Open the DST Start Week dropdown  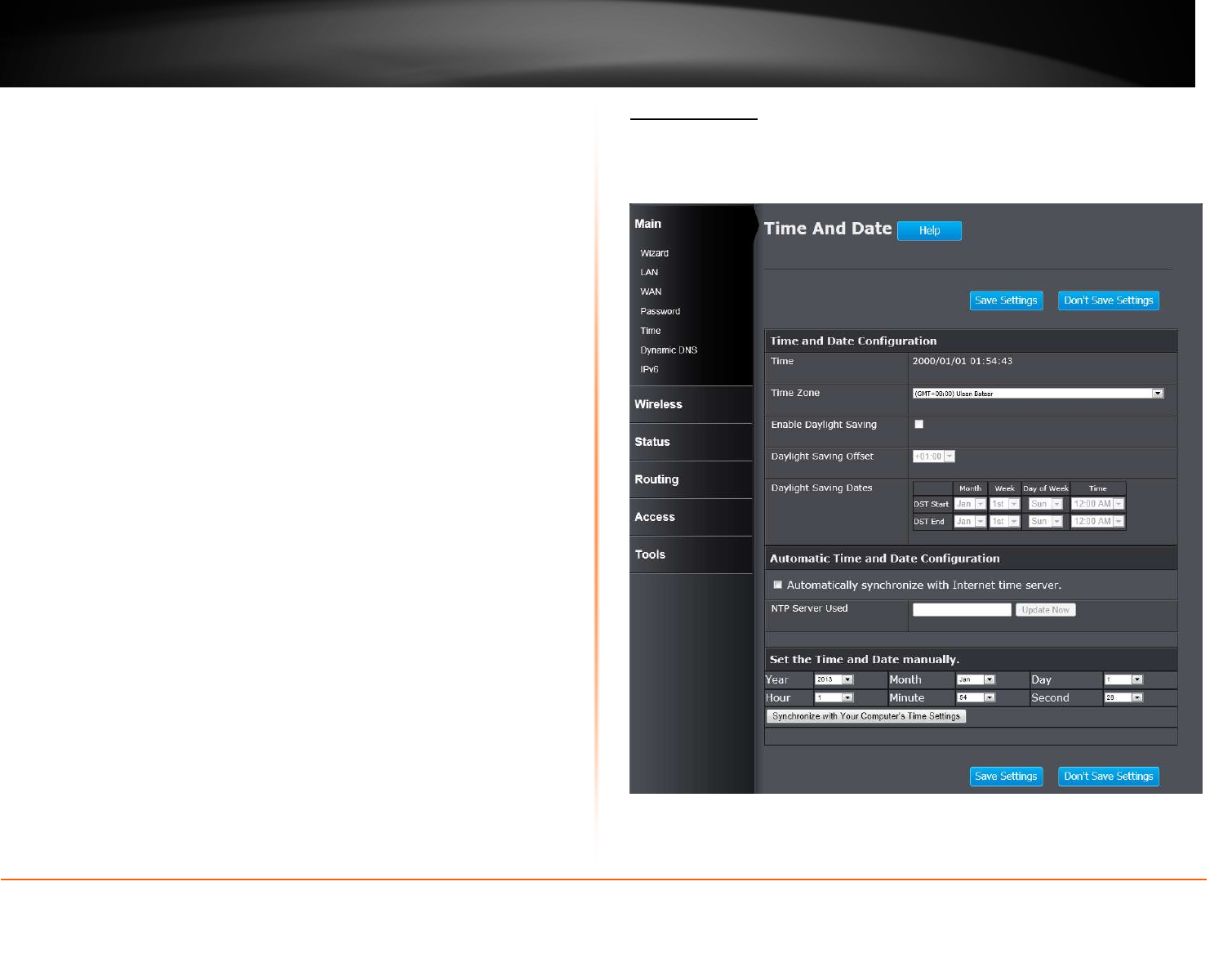click(1005, 505)
